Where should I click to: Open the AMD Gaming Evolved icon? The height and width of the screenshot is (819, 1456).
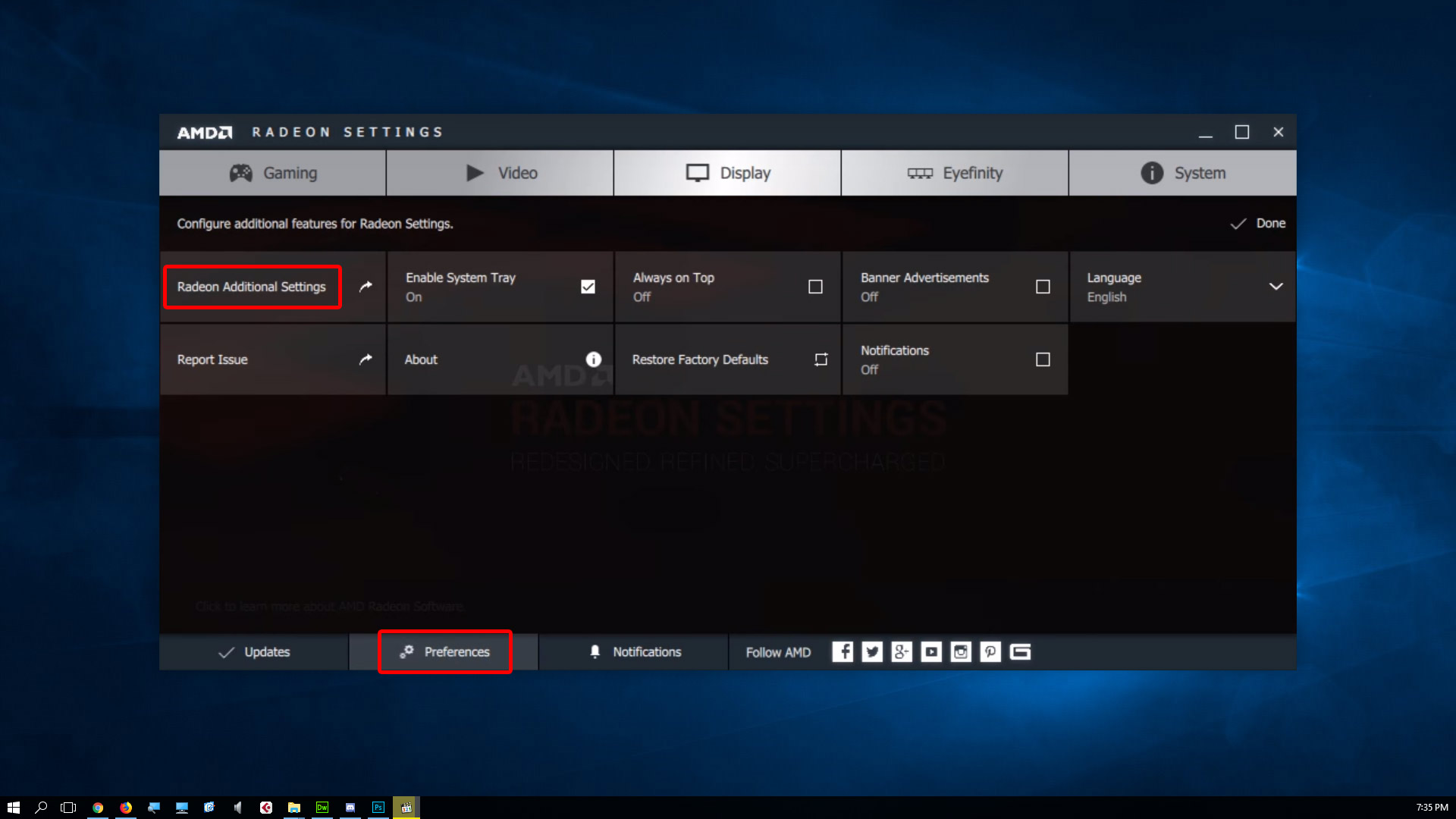[1020, 652]
